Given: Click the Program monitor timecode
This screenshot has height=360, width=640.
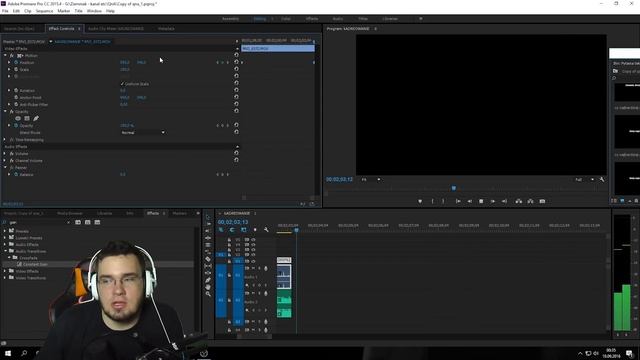Looking at the screenshot, I should coord(339,180).
